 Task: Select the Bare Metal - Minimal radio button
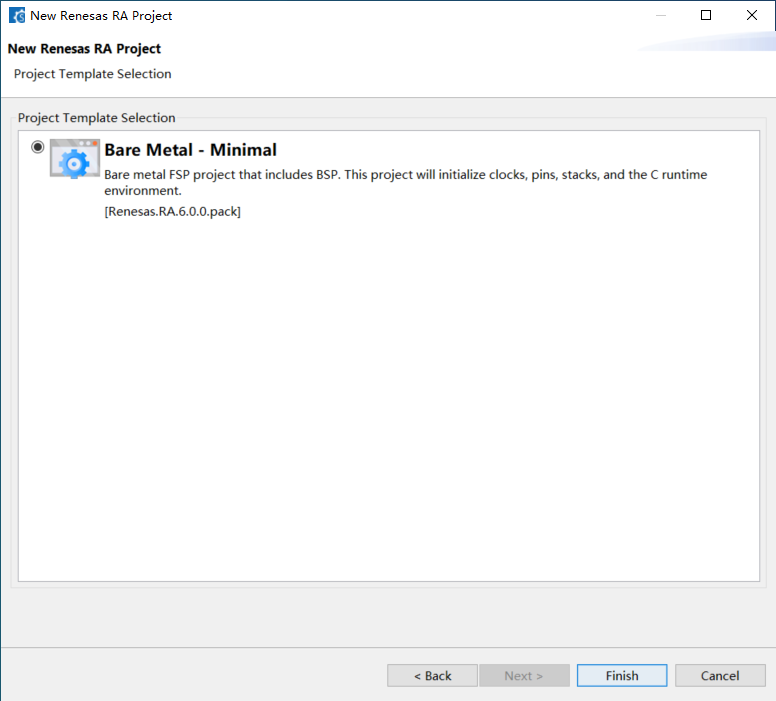coord(38,147)
